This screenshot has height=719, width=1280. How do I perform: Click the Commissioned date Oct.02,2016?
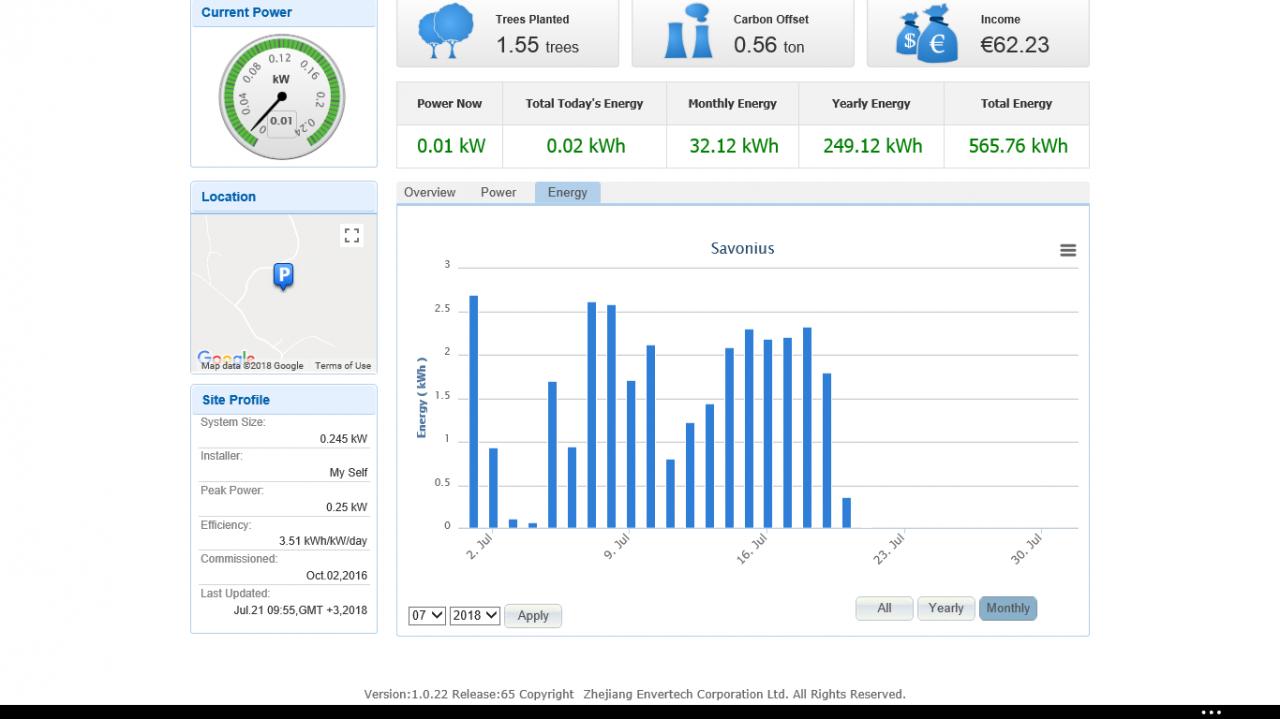[336, 576]
